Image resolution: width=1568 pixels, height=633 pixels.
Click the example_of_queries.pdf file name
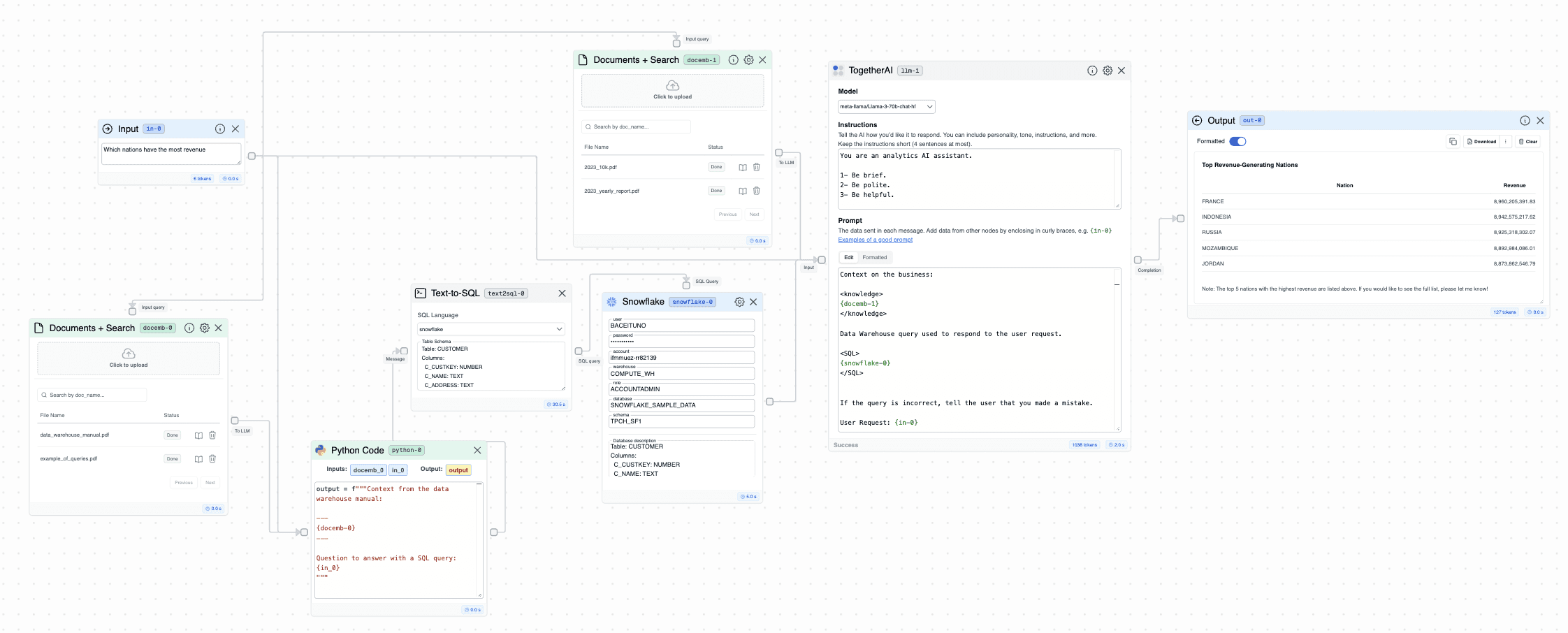(68, 459)
